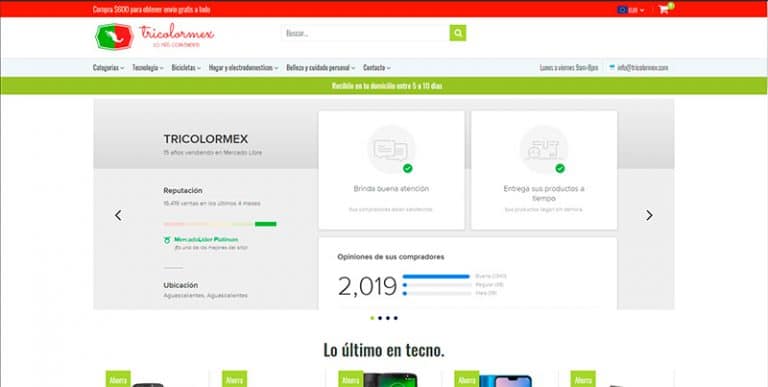Expand Hogar y electrodomésticos menu
Image resolution: width=768 pixels, height=387 pixels.
(x=243, y=68)
